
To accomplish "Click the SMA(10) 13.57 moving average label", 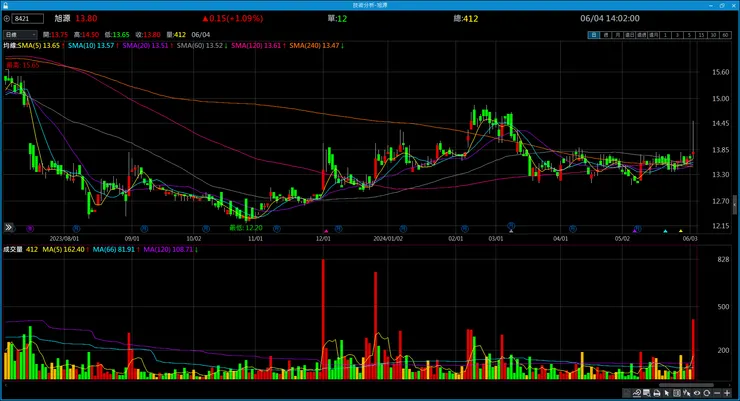I will tap(93, 45).
